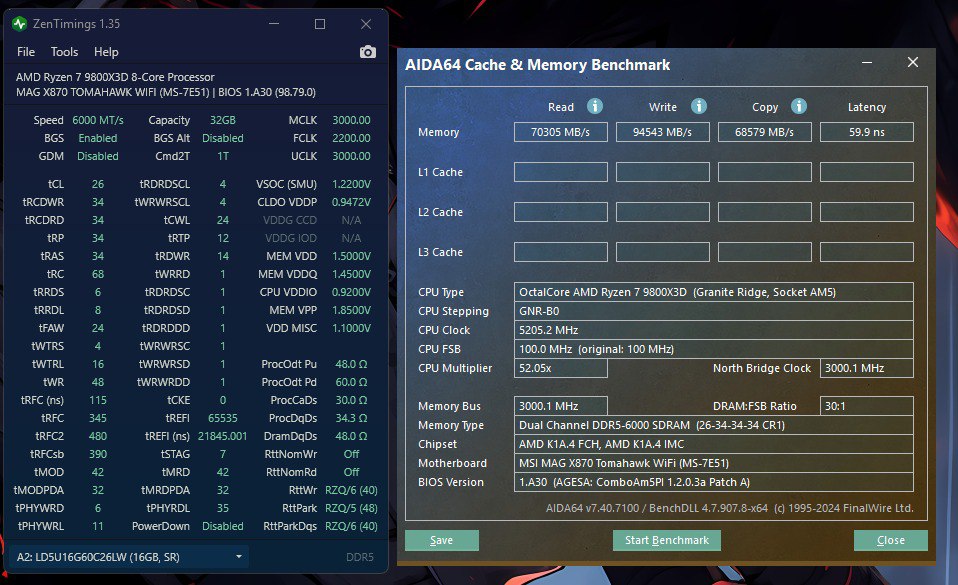Click the DRAM:FSB Ratio 30:1 field
Viewport: 958px width, 585px height.
tap(866, 406)
